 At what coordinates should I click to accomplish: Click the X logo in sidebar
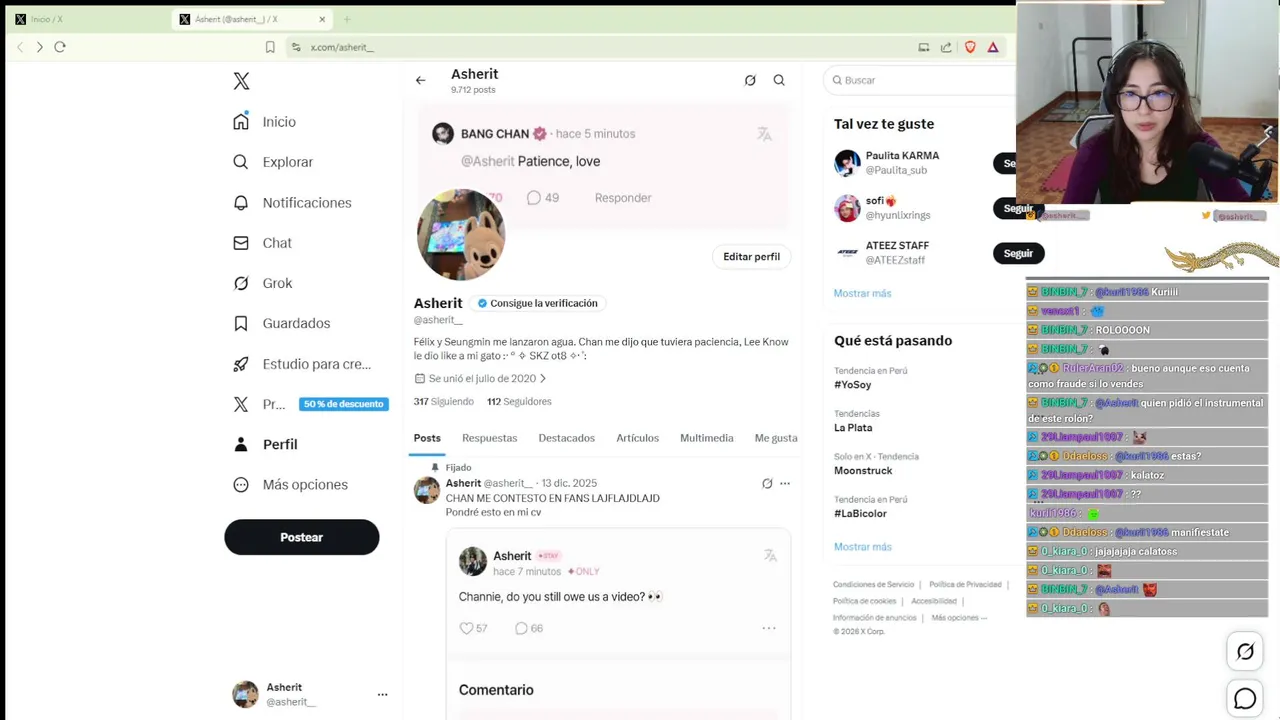click(241, 81)
